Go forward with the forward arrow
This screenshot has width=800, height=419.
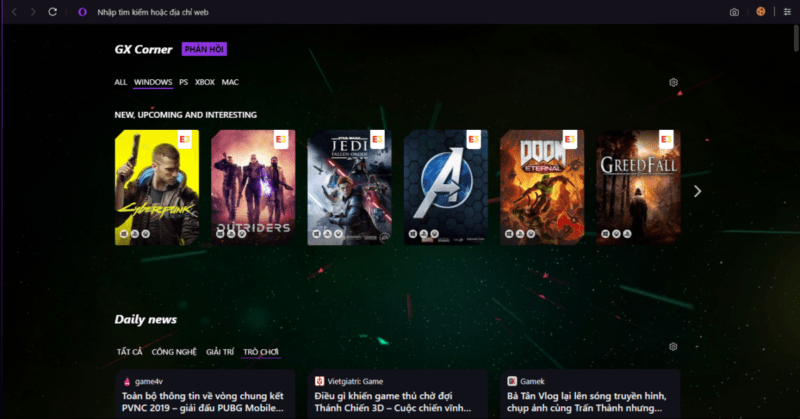click(x=33, y=12)
